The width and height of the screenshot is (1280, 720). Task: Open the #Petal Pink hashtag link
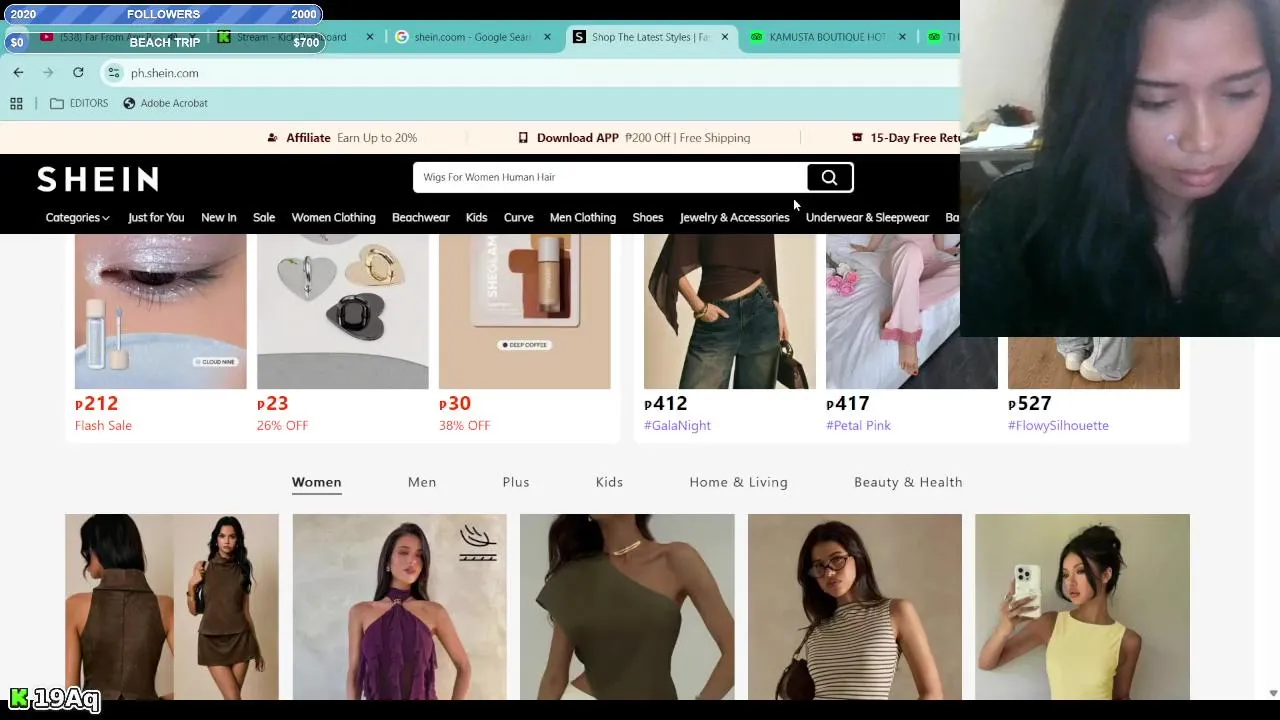point(858,425)
